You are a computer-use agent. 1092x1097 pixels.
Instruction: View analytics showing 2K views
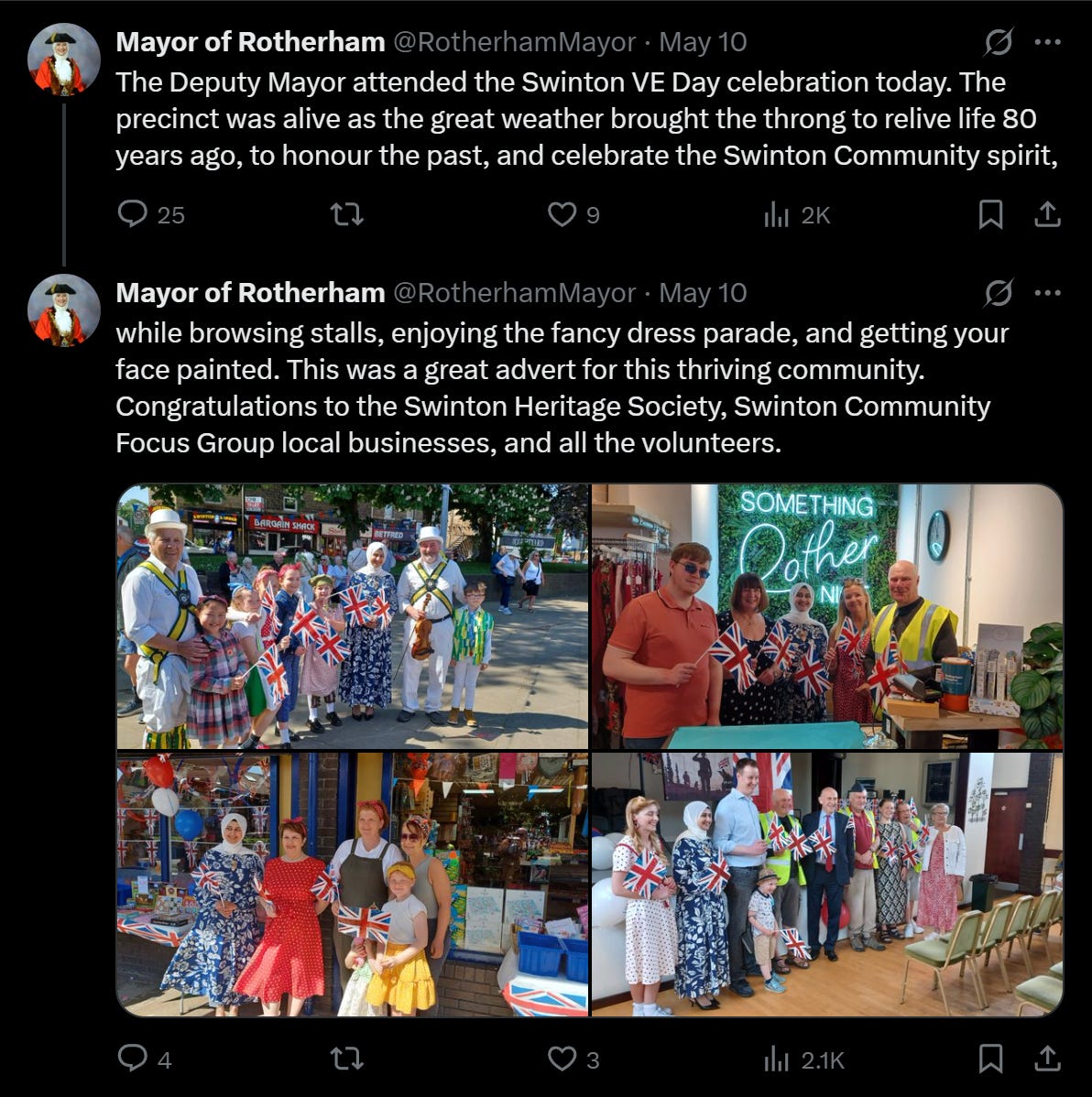click(x=797, y=214)
